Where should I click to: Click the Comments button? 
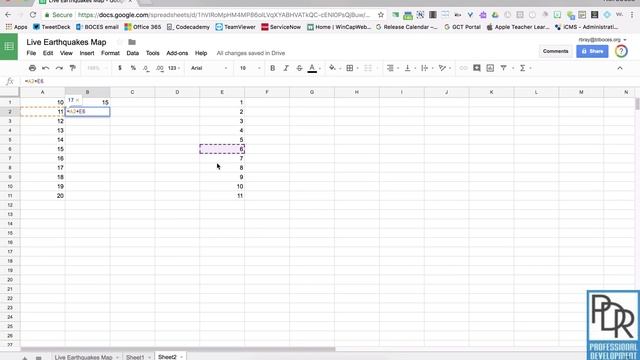[x=555, y=51]
